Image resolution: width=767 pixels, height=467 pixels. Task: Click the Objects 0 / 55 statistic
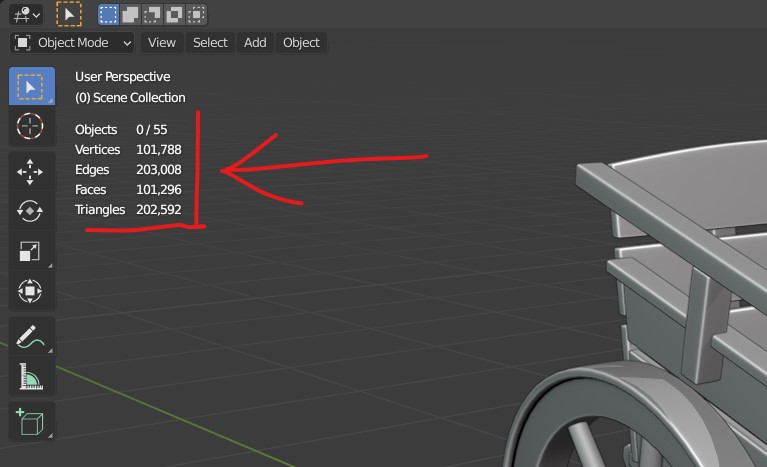[x=121, y=130]
